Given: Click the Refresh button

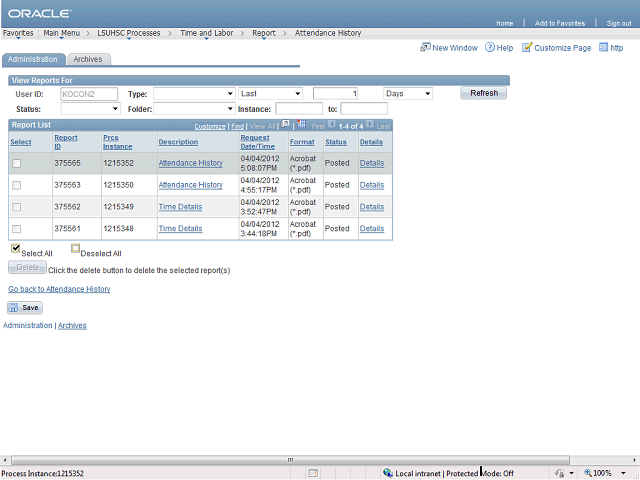Looking at the screenshot, I should (484, 93).
